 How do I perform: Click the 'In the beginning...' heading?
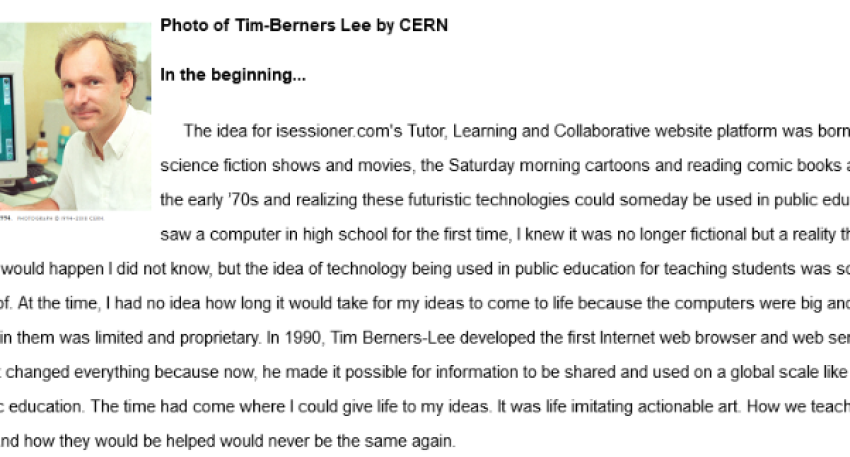coord(233,76)
